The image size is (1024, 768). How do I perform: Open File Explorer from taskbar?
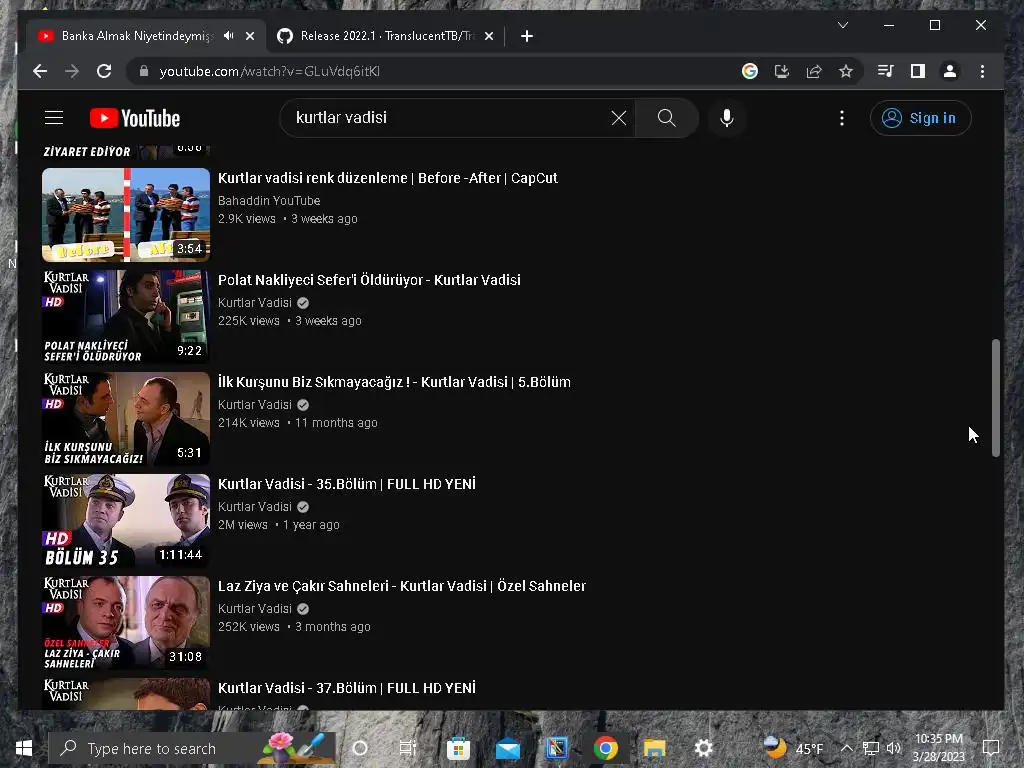click(654, 748)
